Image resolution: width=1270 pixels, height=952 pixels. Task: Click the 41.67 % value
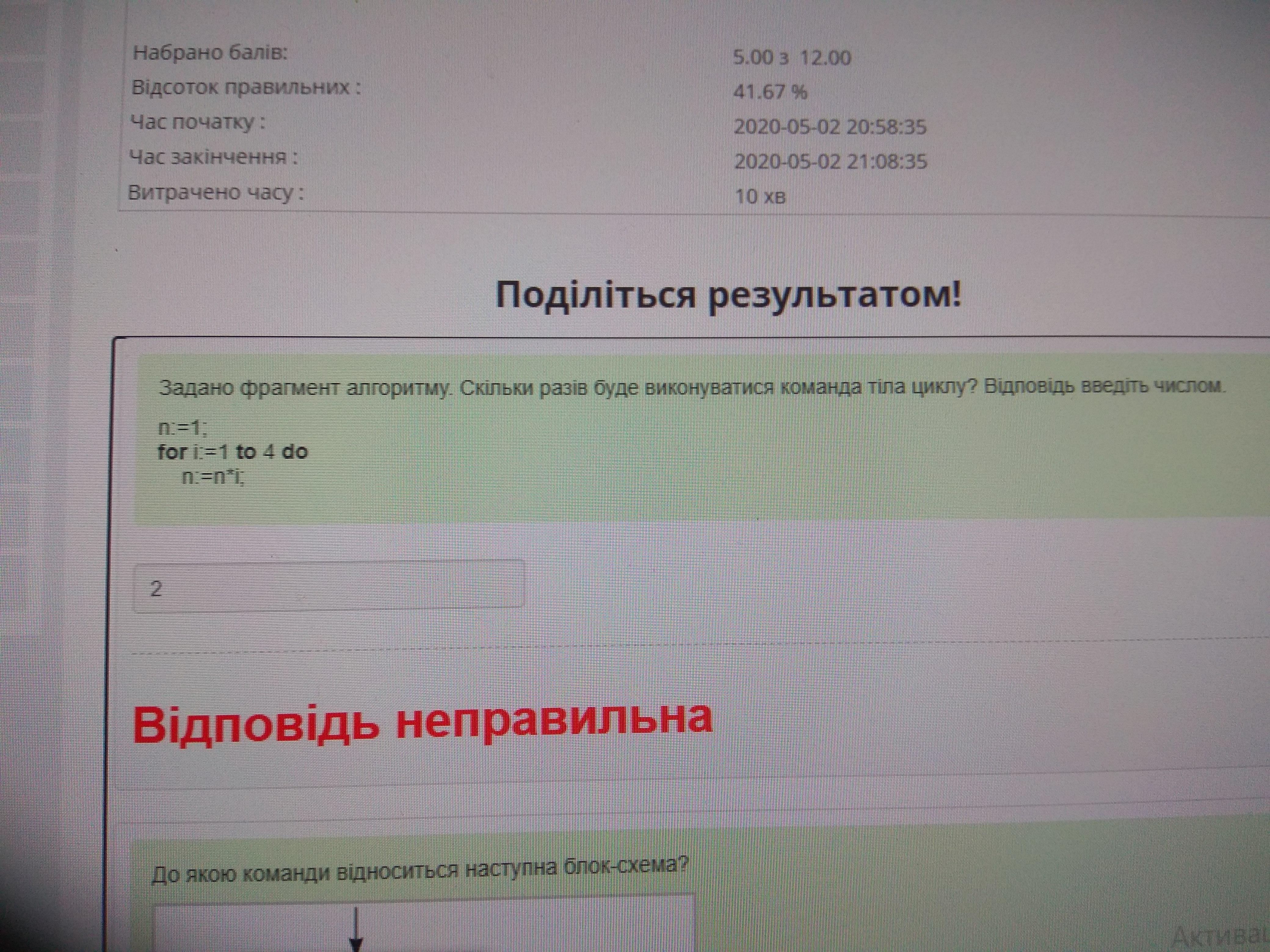[x=770, y=92]
